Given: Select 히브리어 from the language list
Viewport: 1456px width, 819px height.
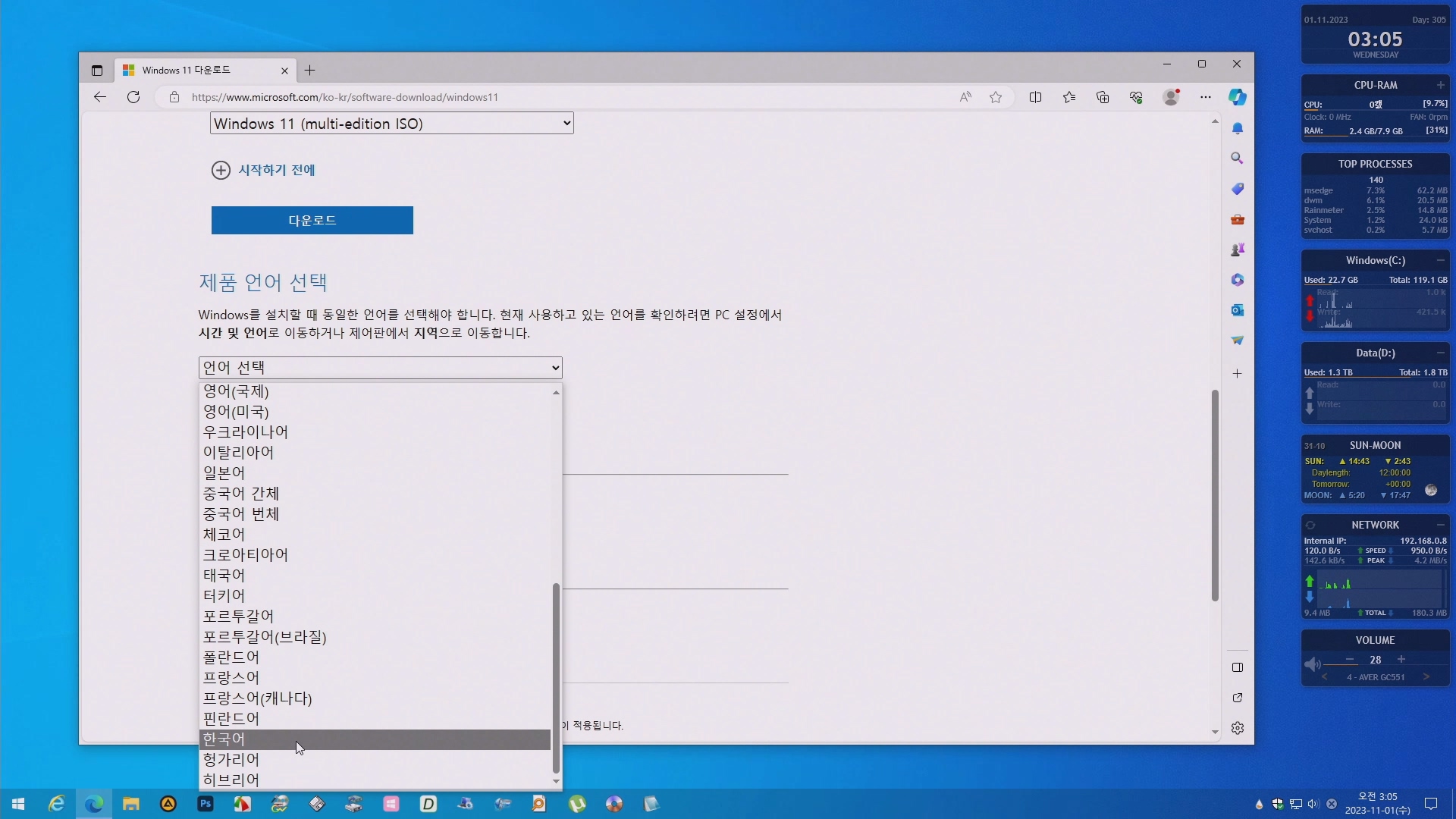Looking at the screenshot, I should point(375,780).
